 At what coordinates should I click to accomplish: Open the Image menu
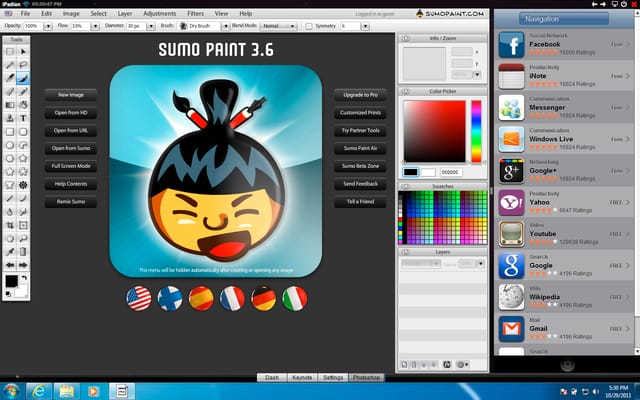click(71, 13)
